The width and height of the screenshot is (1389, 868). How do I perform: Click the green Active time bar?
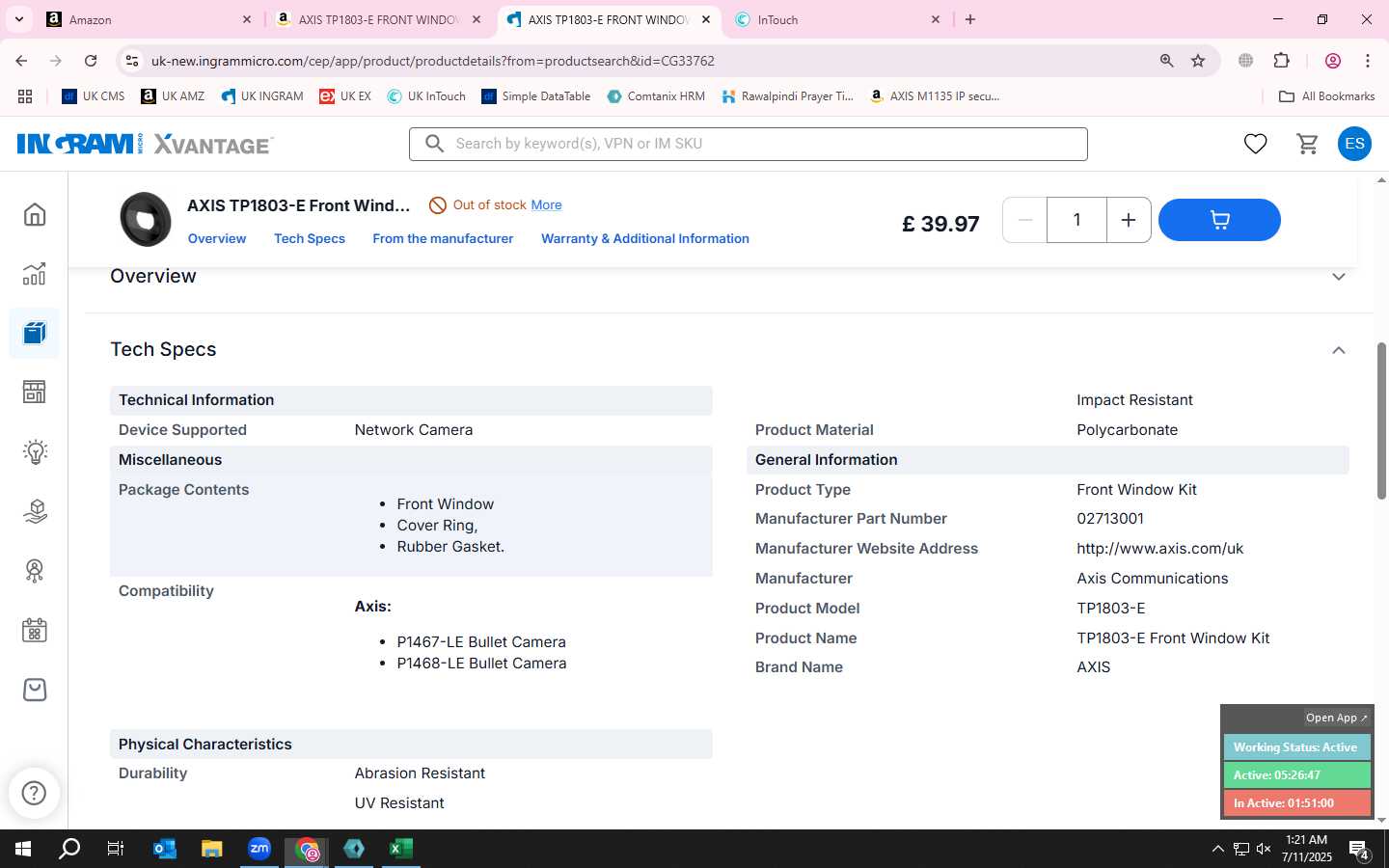(x=1296, y=775)
